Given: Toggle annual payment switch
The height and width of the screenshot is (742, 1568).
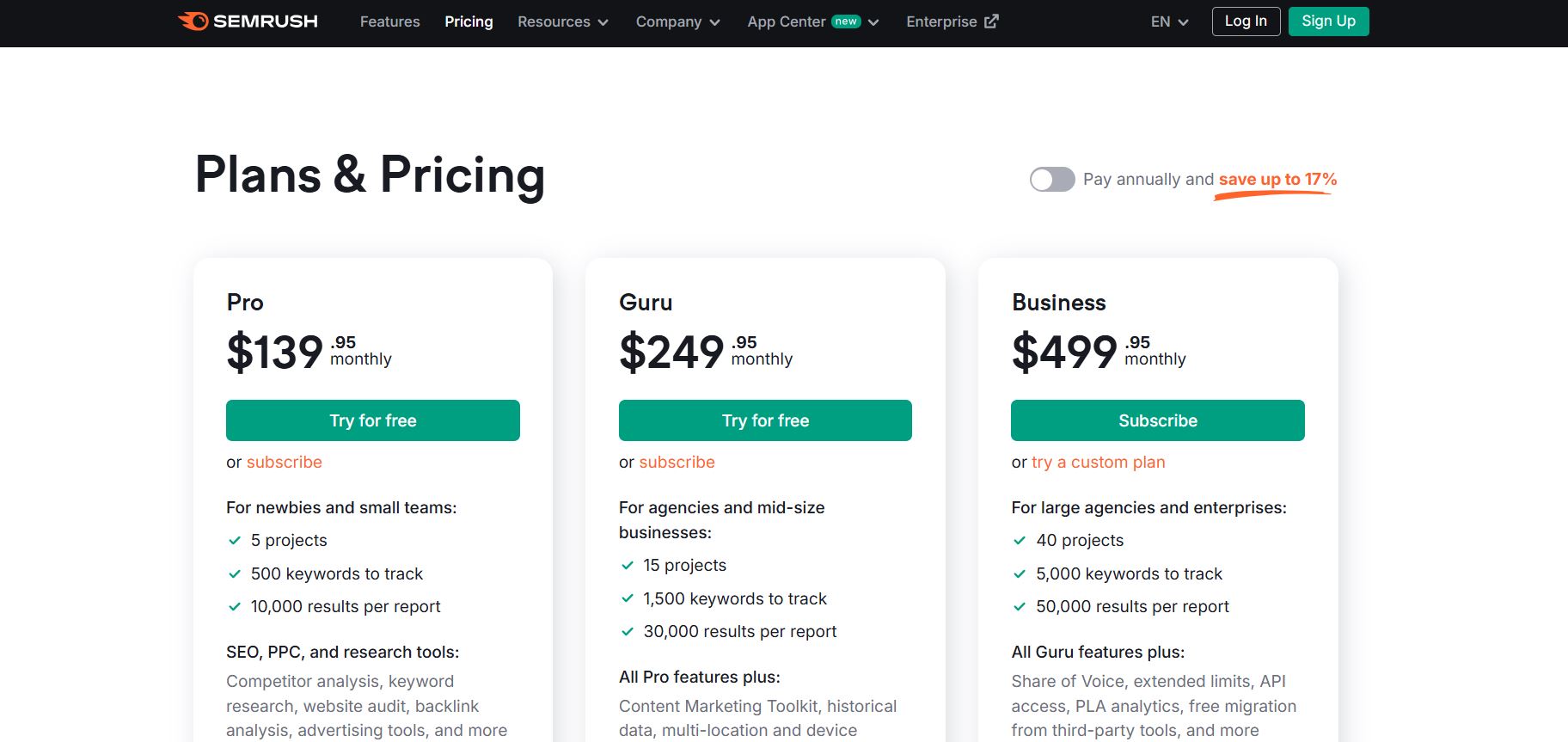Looking at the screenshot, I should (1052, 179).
